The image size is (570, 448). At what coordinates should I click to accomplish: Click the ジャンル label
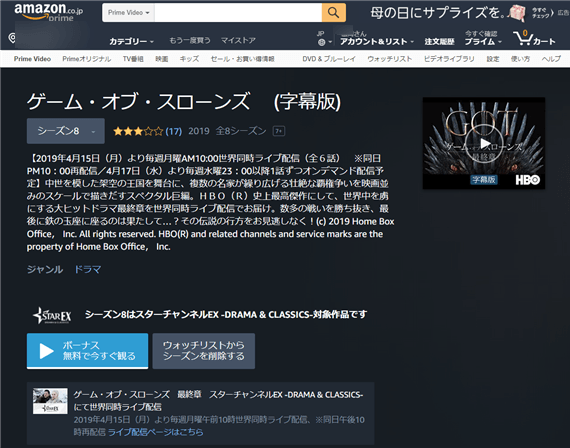point(45,269)
